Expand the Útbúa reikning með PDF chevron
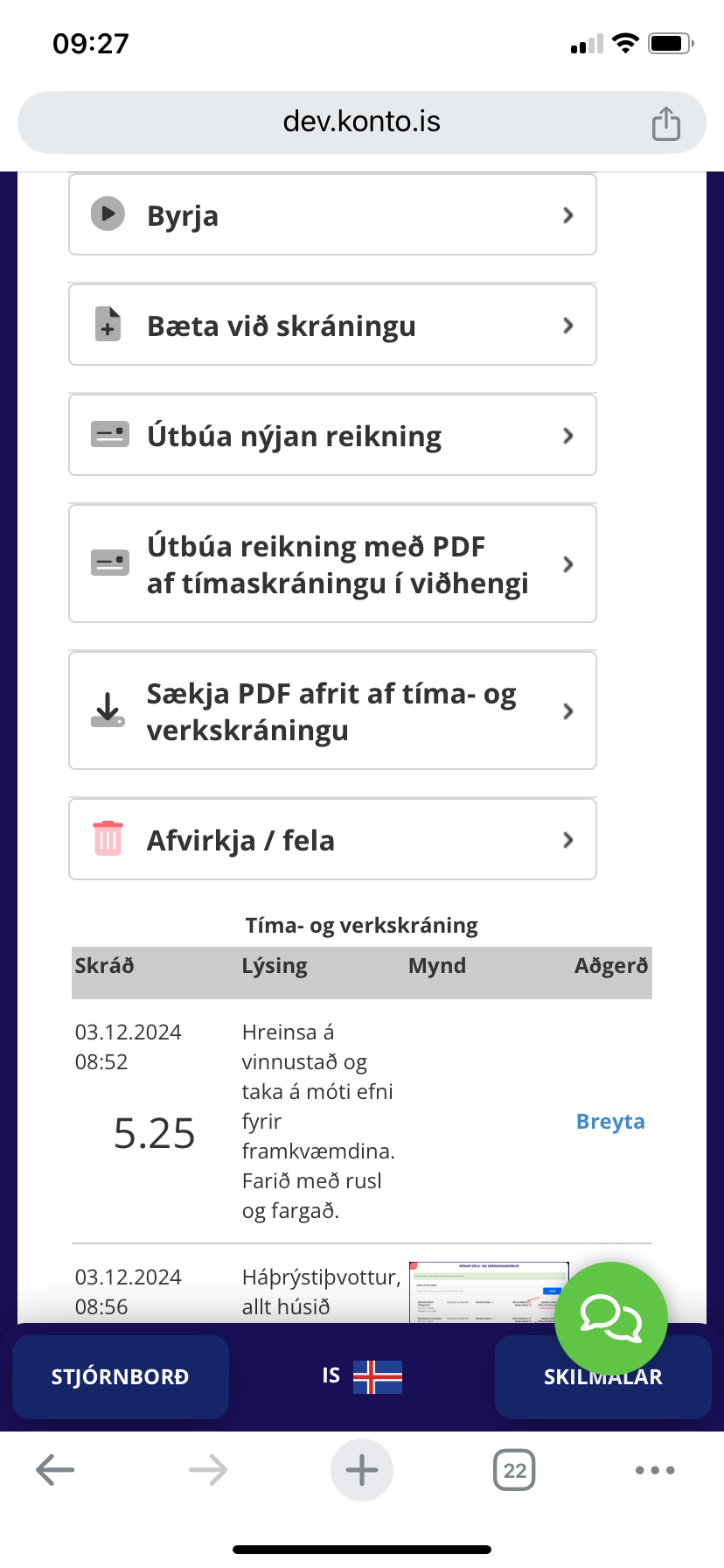Image resolution: width=724 pixels, height=1568 pixels. point(568,564)
